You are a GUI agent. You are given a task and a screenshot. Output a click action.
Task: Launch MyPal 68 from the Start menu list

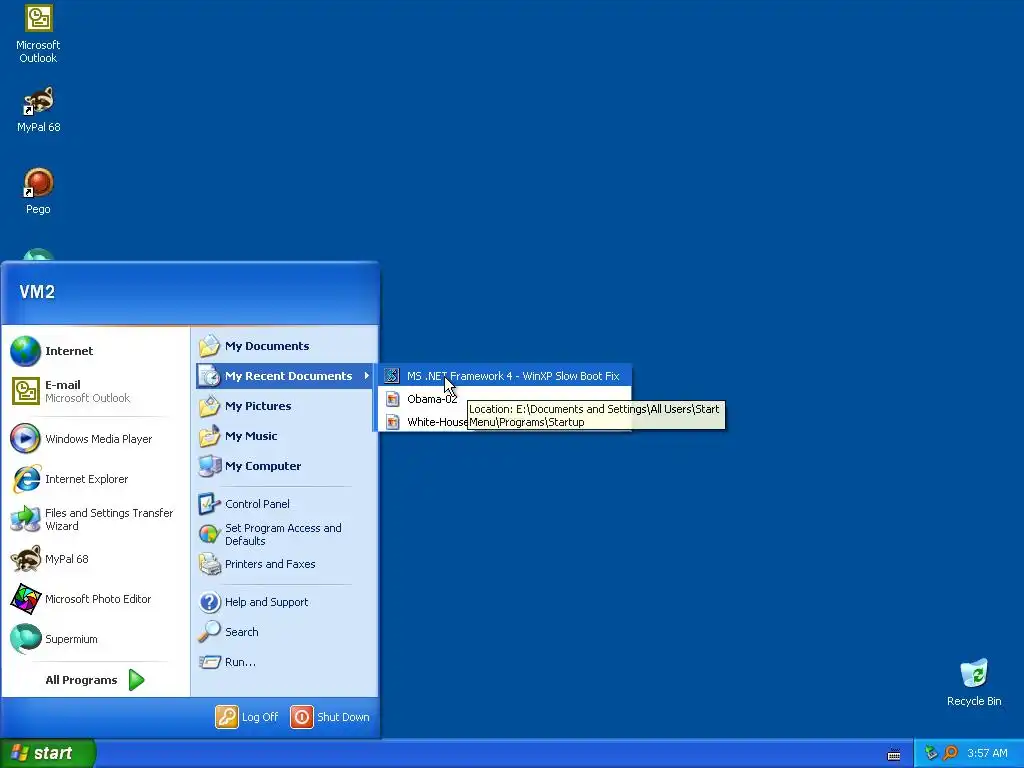tap(95, 559)
